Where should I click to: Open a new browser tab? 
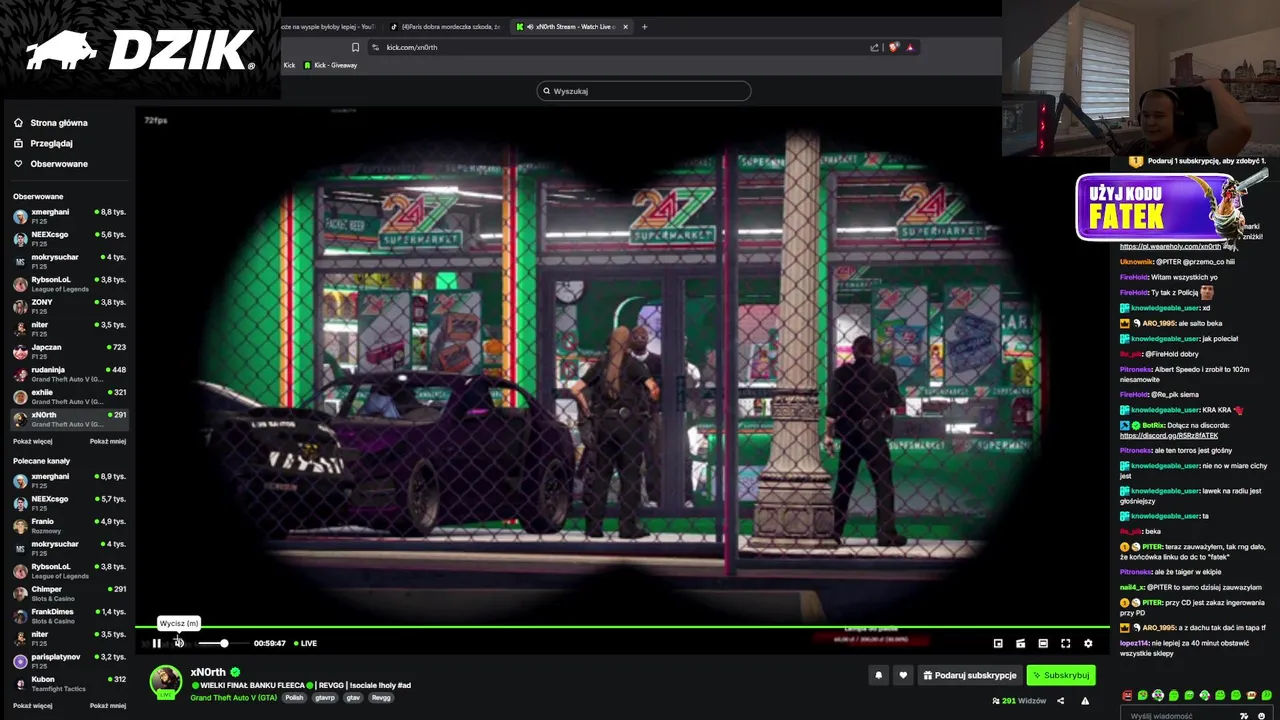645,27
